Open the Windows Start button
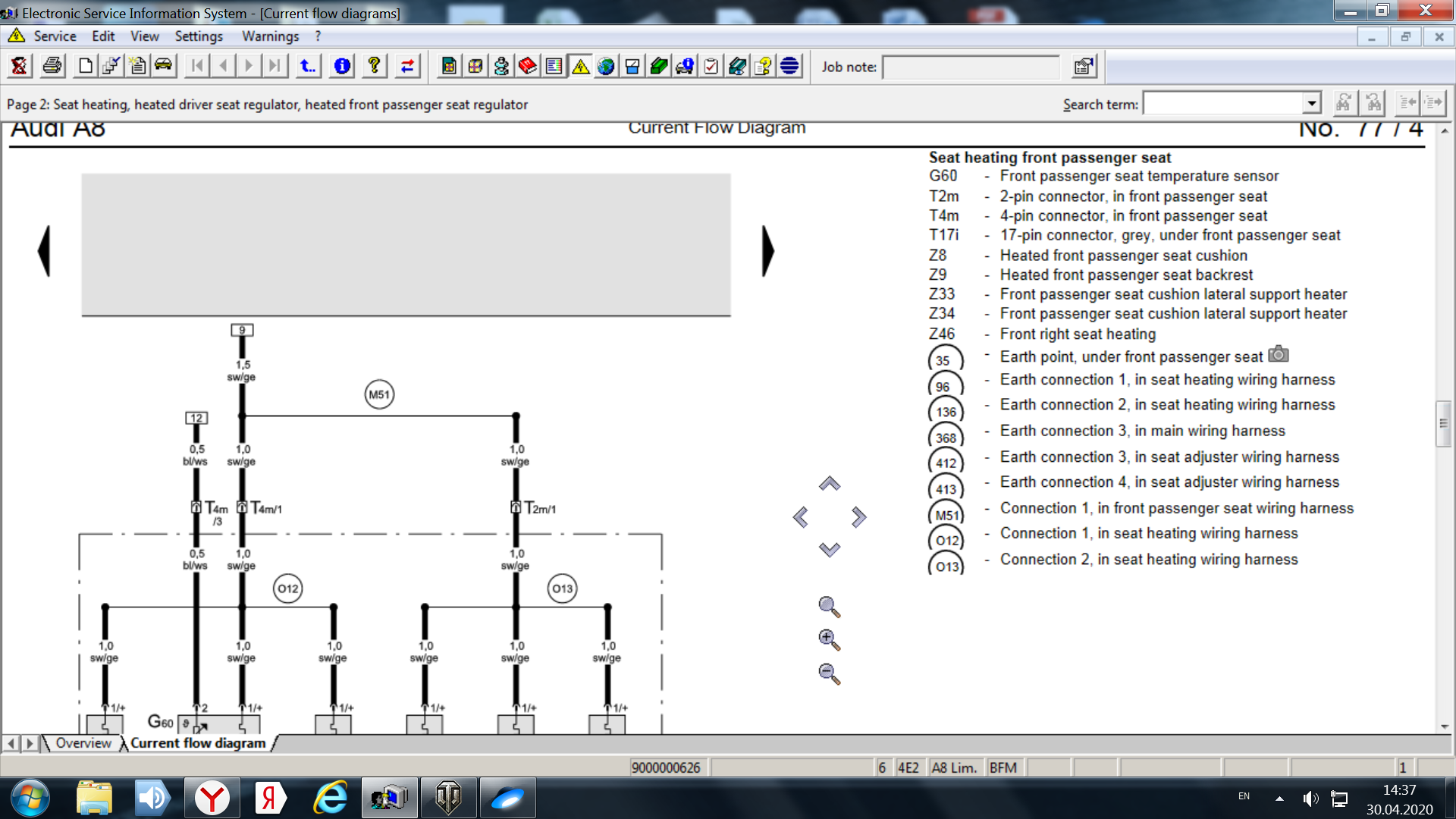1456x819 pixels. click(30, 799)
